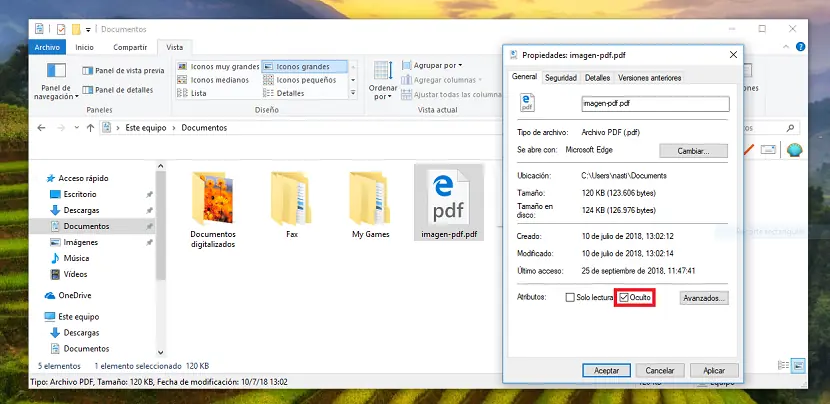830x404 pixels.
Task: Open the General tab in Propiedades
Action: (524, 77)
